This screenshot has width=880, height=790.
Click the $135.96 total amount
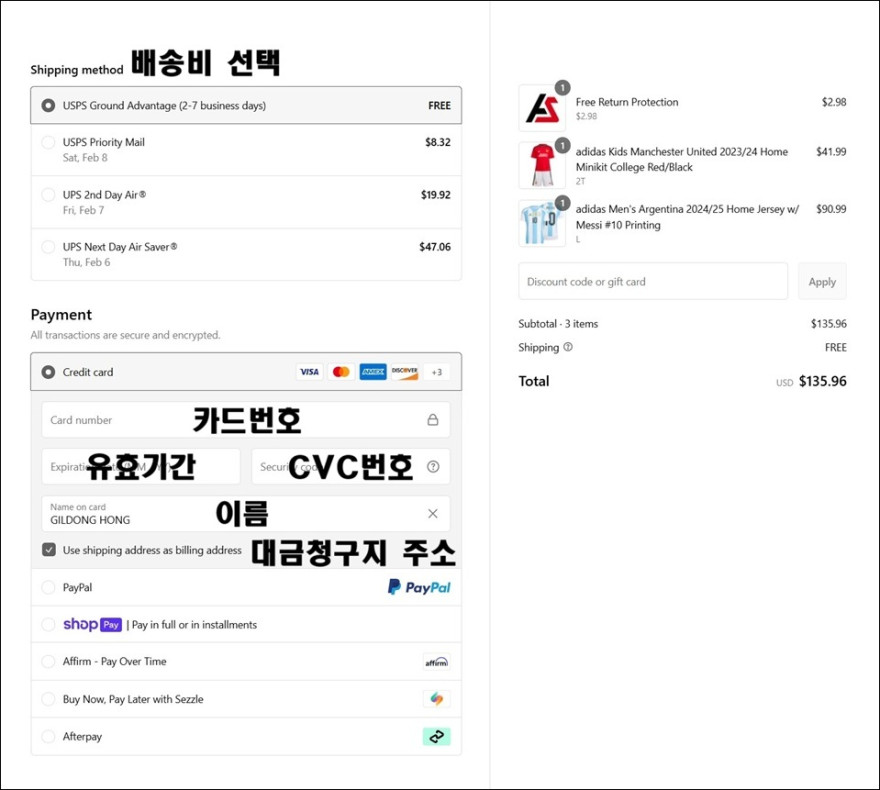point(823,382)
